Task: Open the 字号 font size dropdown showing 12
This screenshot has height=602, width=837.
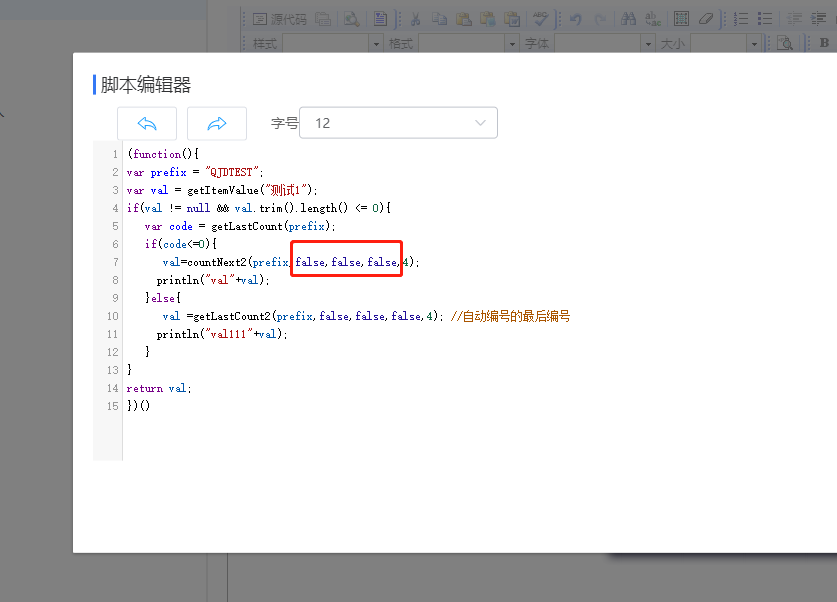Action: tap(398, 123)
